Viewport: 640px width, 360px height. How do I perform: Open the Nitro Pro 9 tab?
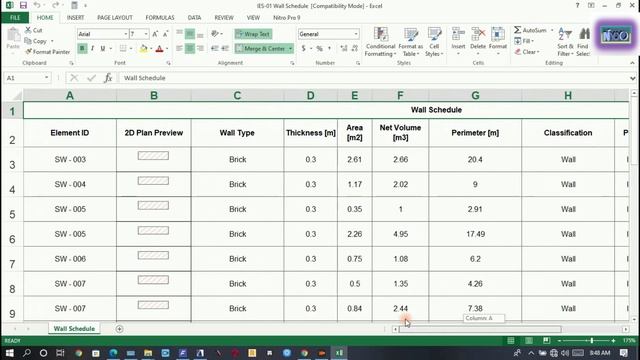coord(287,18)
